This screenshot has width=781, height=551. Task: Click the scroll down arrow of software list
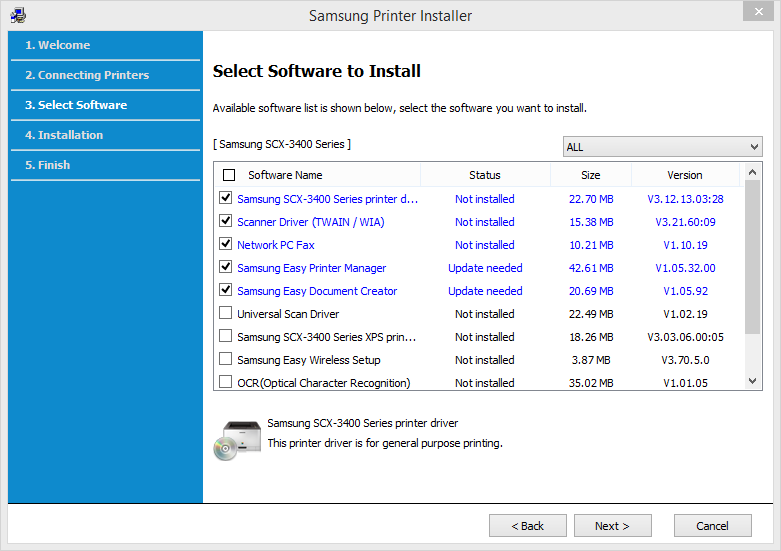(x=753, y=381)
